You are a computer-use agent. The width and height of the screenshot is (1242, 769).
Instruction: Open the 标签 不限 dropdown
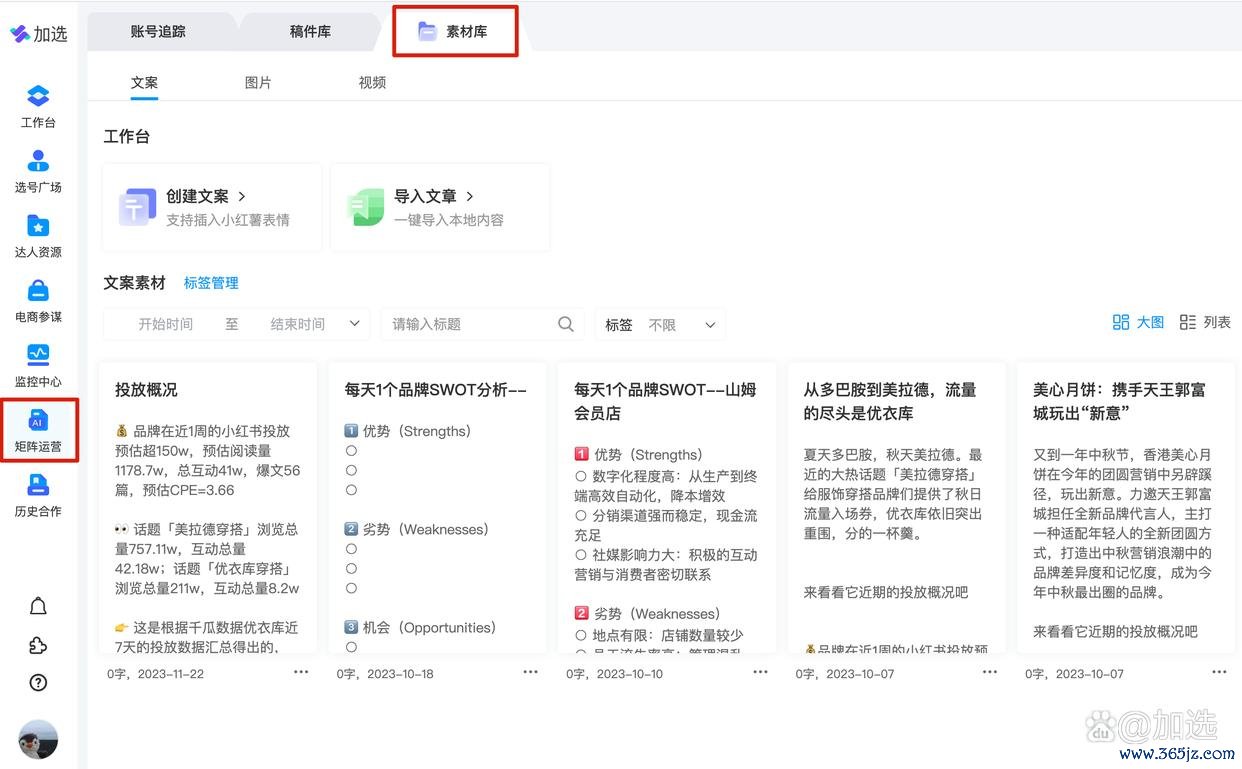[660, 325]
